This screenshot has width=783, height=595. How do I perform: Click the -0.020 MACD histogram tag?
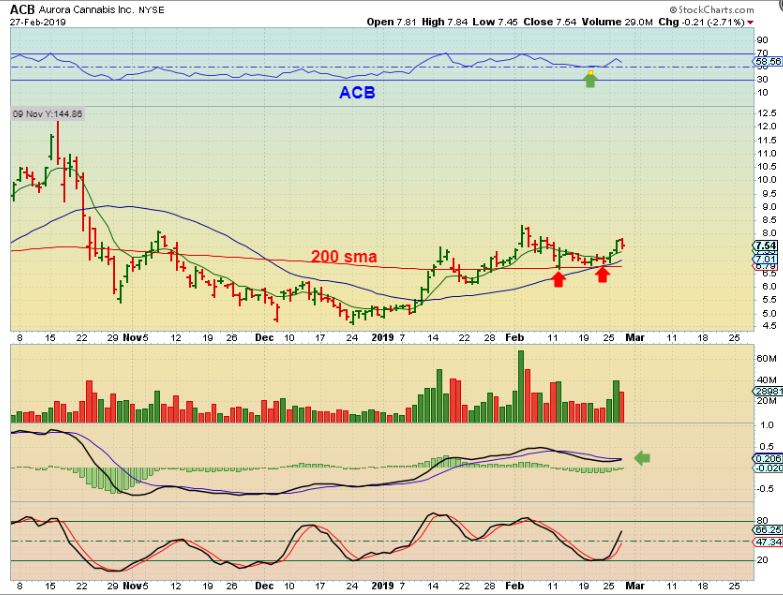coord(768,468)
